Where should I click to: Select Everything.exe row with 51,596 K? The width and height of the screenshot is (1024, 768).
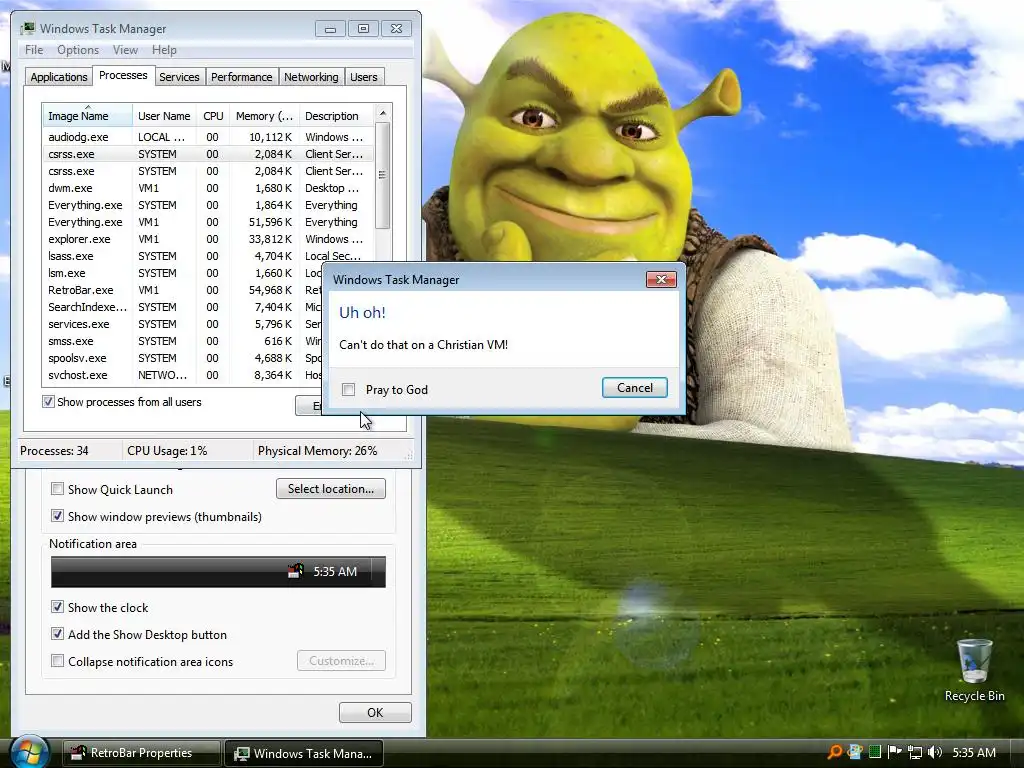[x=207, y=222]
